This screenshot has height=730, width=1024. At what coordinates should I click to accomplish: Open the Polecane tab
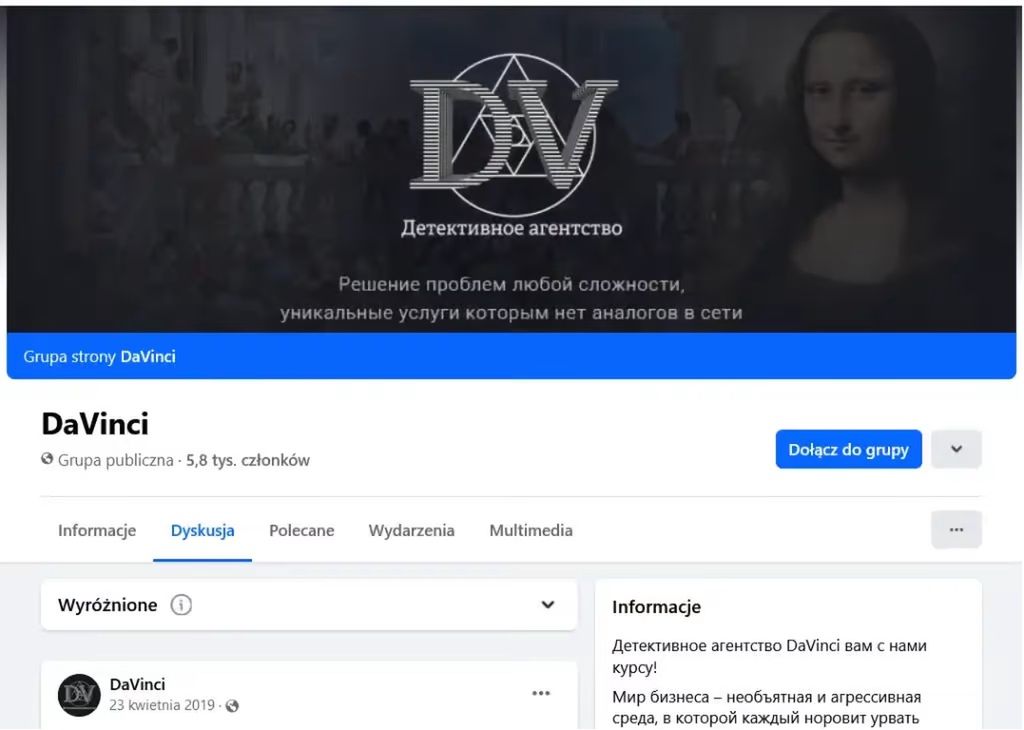click(x=302, y=530)
